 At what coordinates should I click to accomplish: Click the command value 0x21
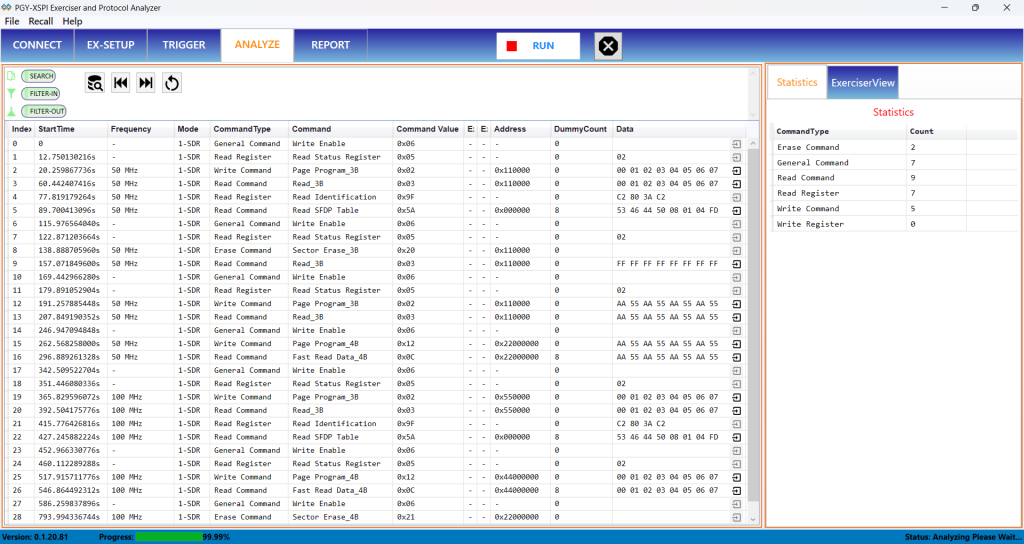[405, 517]
